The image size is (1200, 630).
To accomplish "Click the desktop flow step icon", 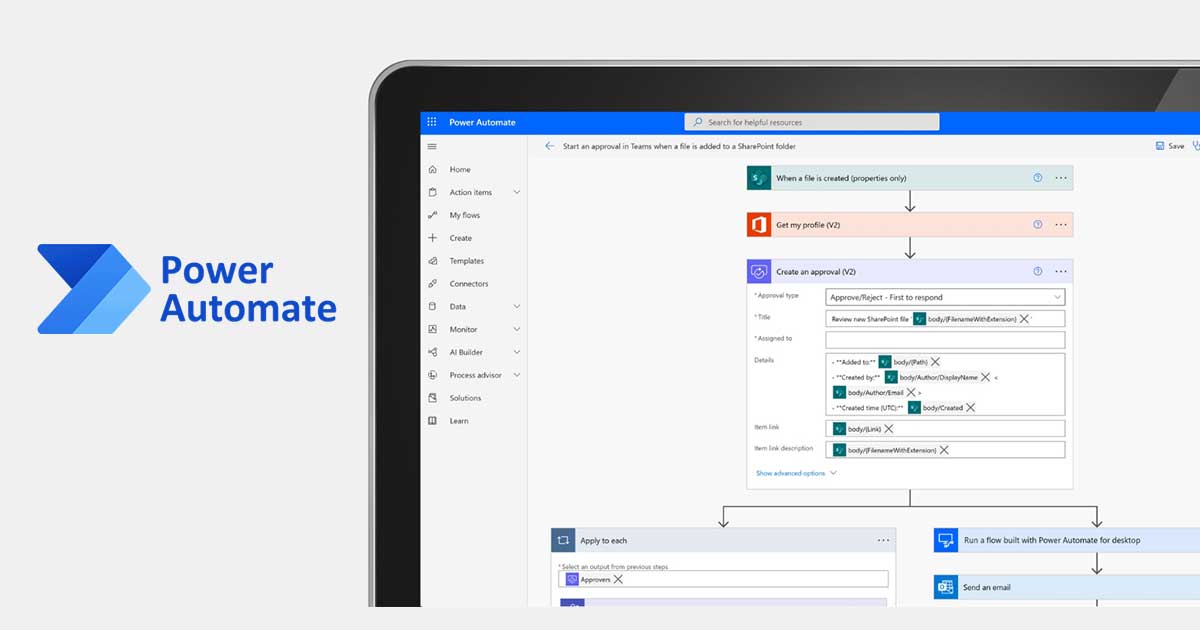I will click(x=946, y=540).
